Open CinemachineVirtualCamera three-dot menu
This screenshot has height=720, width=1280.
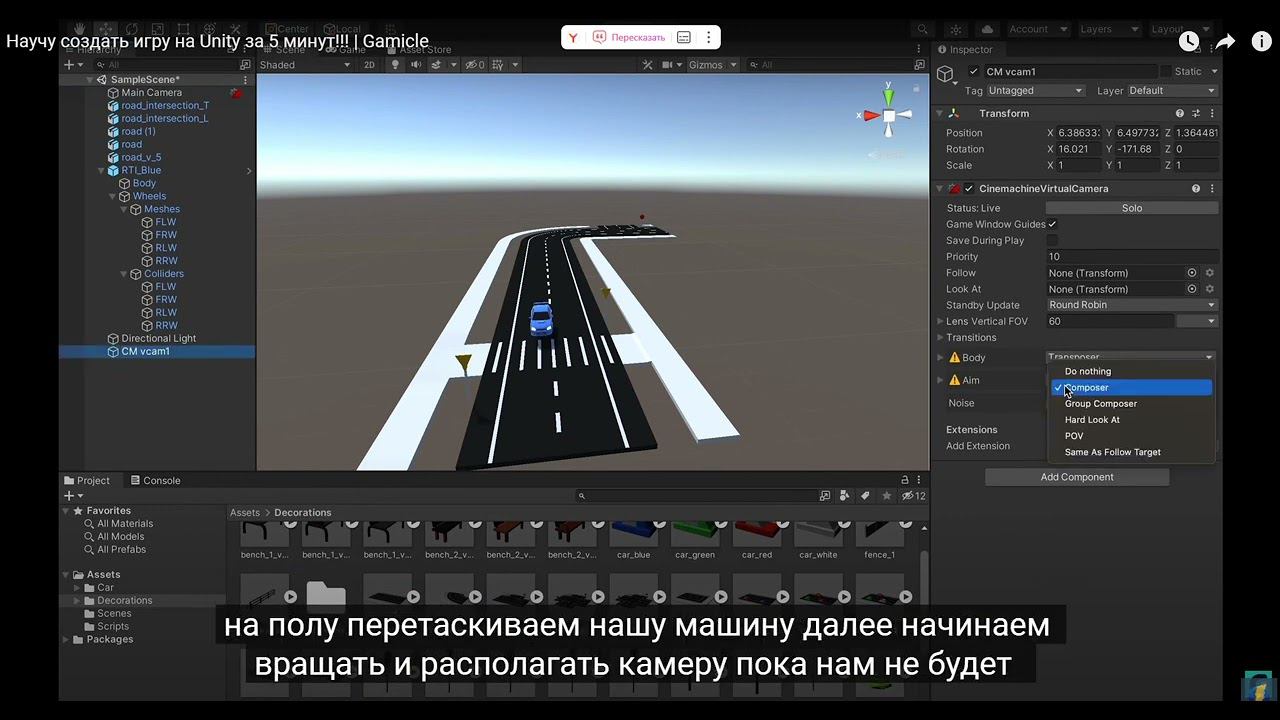point(1213,188)
